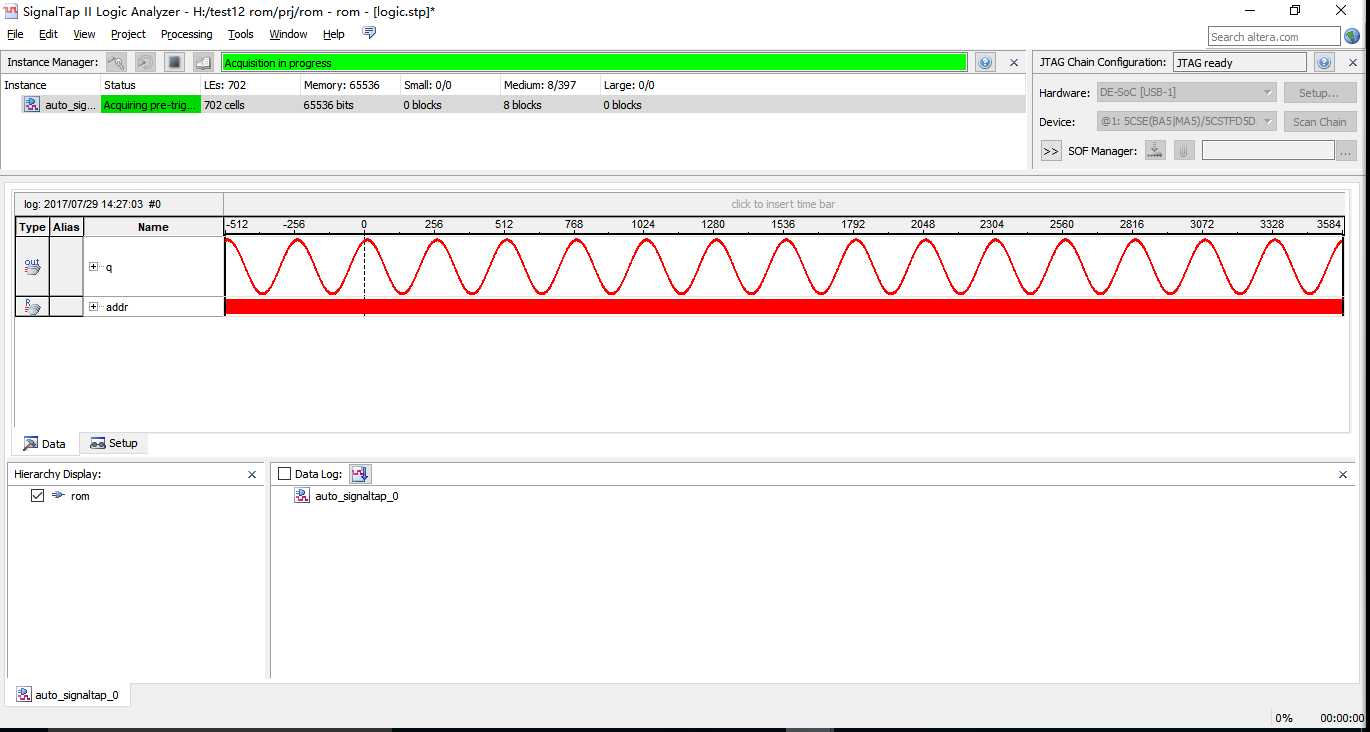Click the JTAG ready status field

(x=1239, y=62)
